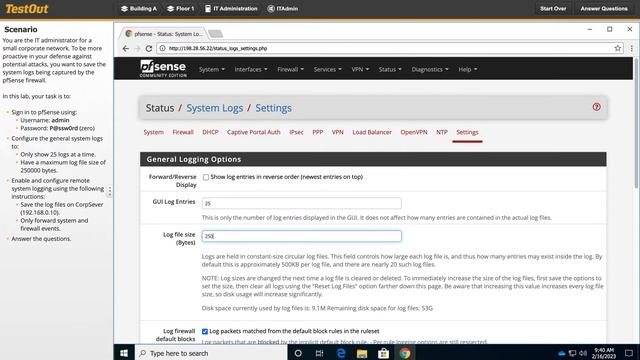The width and height of the screenshot is (640, 360).
Task: Click the browser back arrow
Action: [x=126, y=48]
